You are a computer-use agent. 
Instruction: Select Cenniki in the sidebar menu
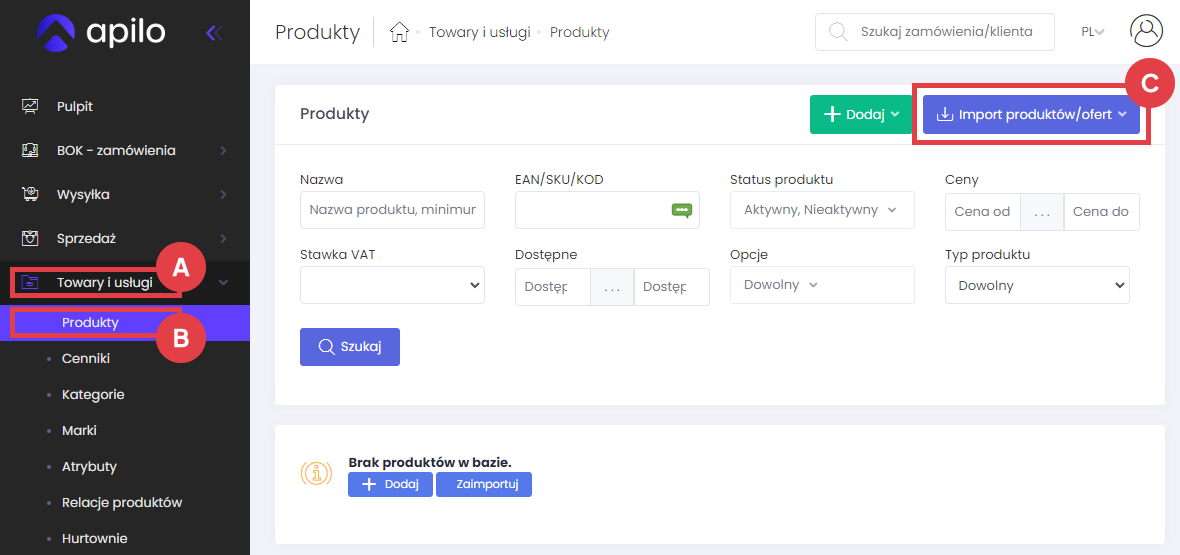pos(86,358)
